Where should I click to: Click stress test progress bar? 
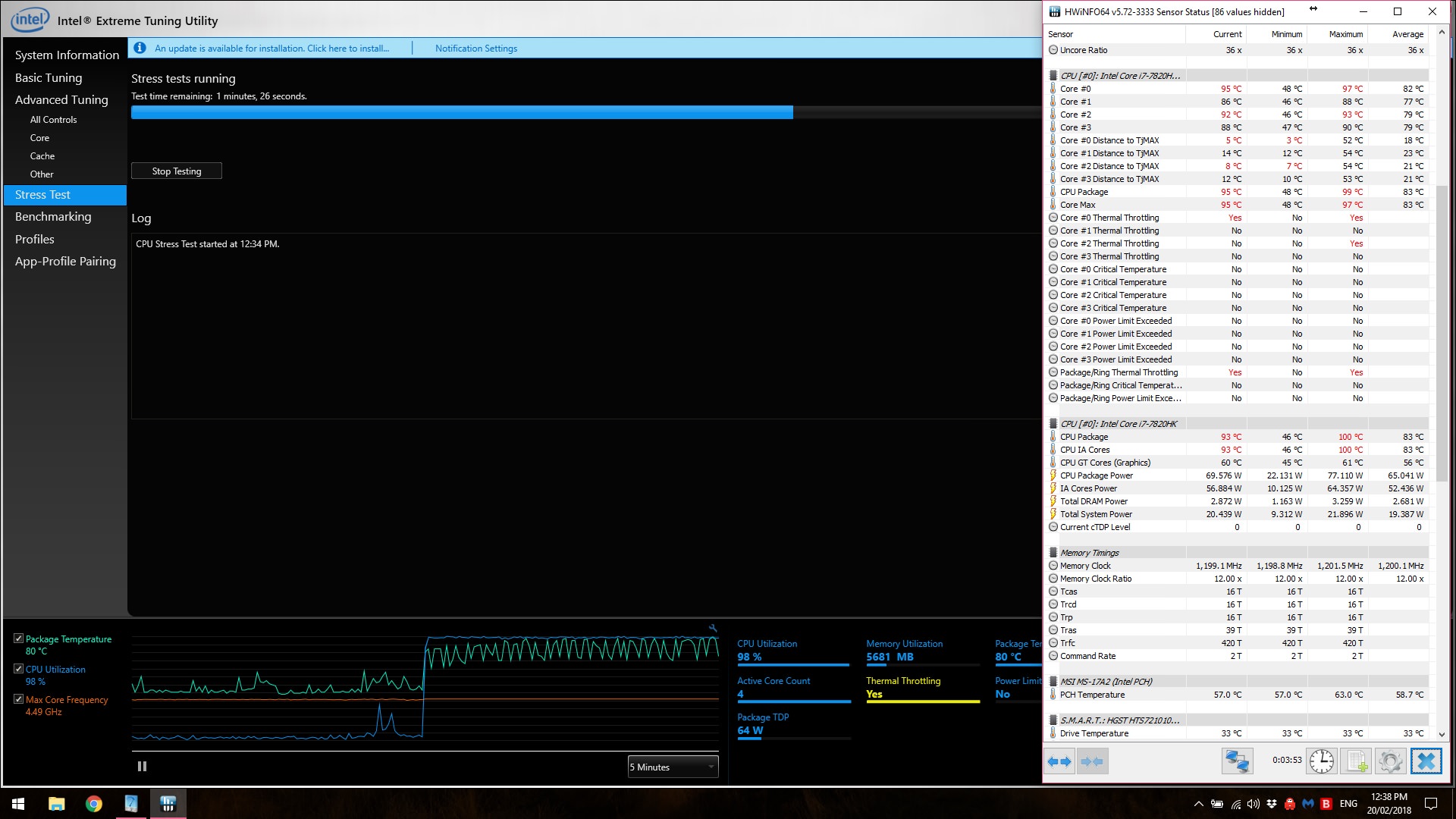[x=587, y=112]
